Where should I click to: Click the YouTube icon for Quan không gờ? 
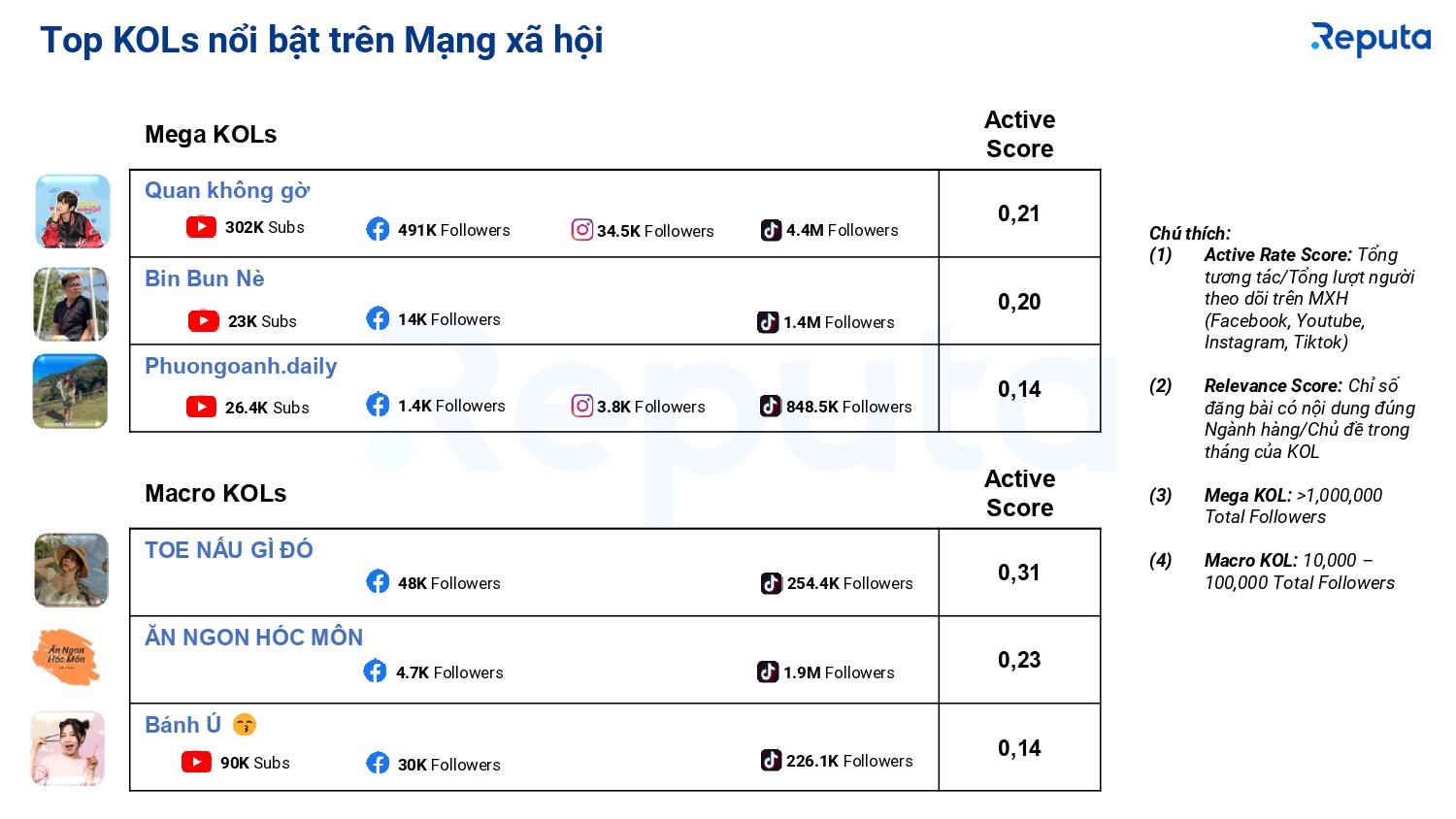[201, 226]
